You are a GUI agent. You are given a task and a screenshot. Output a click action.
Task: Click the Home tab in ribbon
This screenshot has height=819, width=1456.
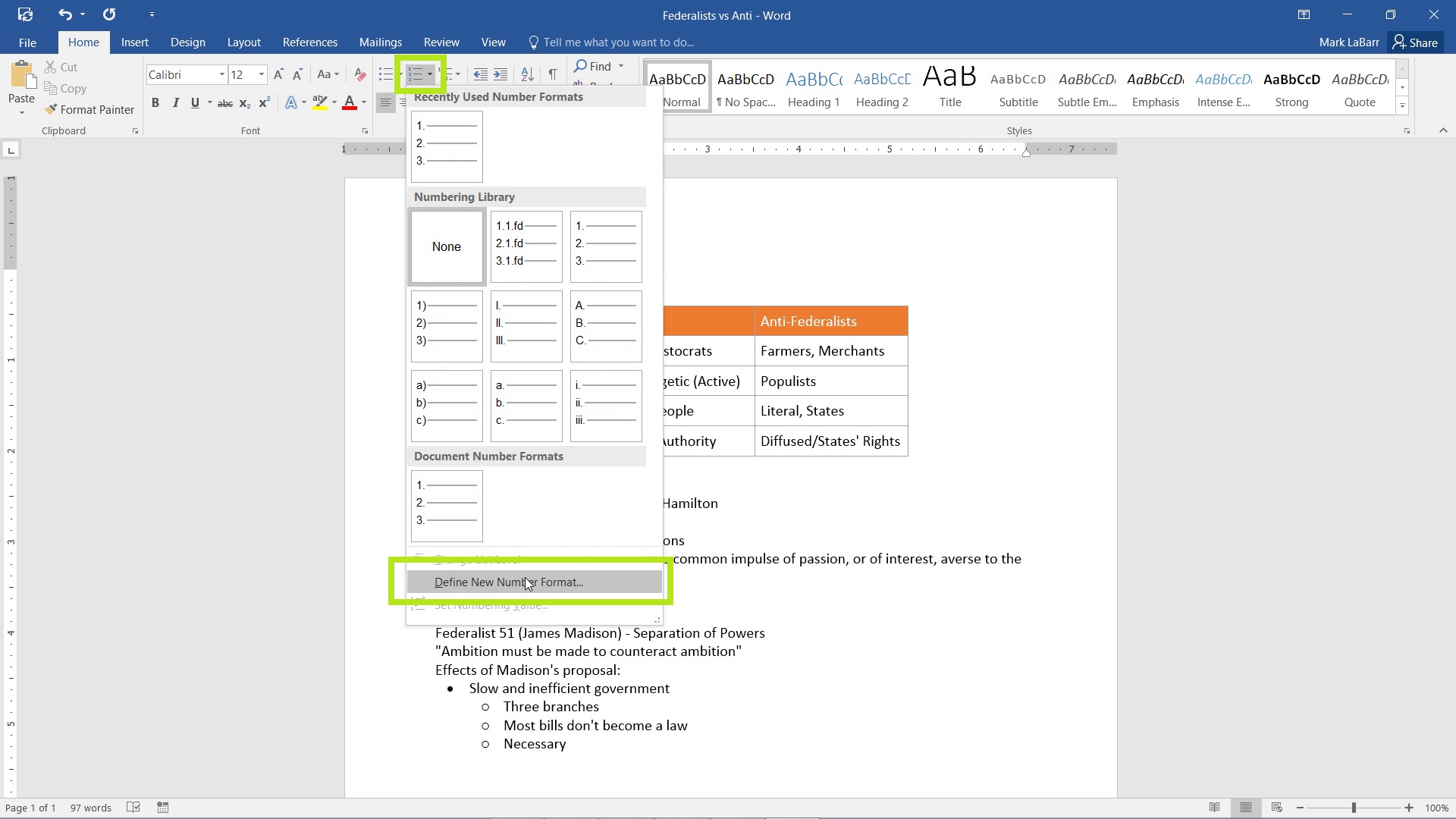pyautogui.click(x=83, y=42)
